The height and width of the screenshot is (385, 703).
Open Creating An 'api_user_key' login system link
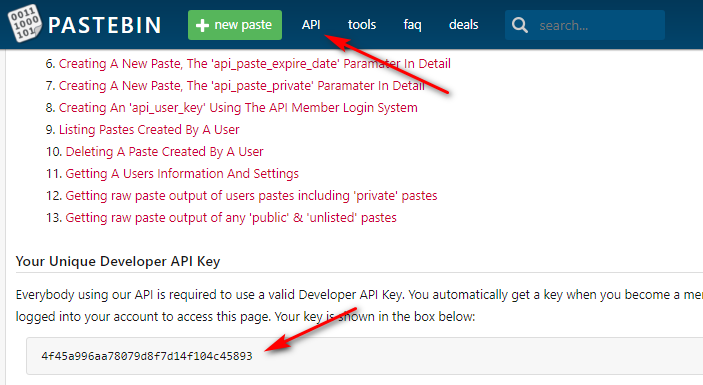click(x=238, y=108)
